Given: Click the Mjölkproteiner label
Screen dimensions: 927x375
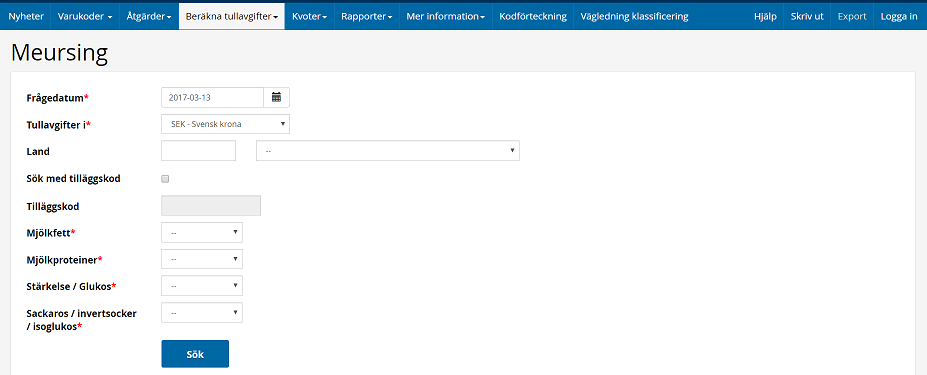Looking at the screenshot, I should coord(64,260).
